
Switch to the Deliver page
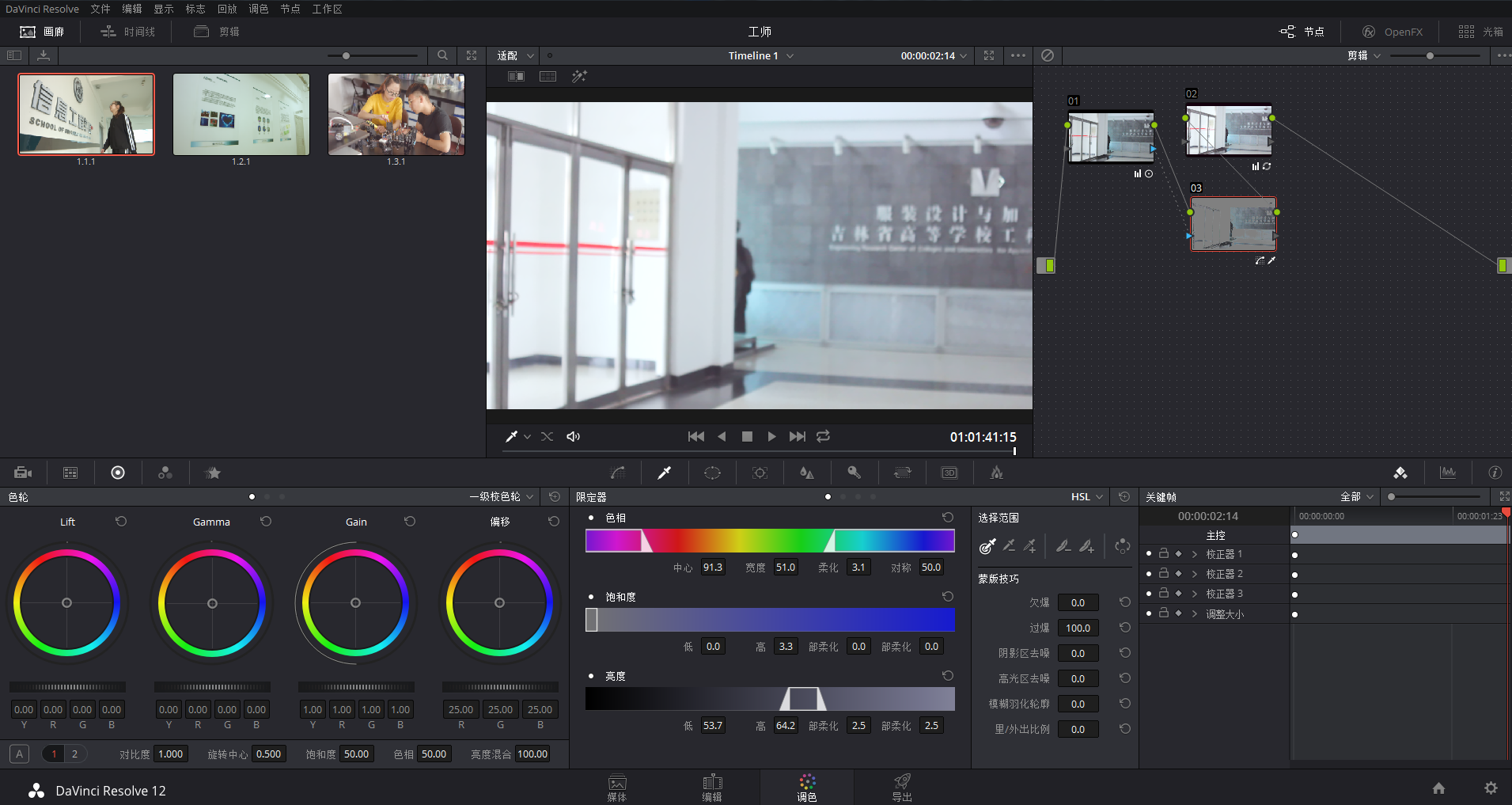pos(902,788)
